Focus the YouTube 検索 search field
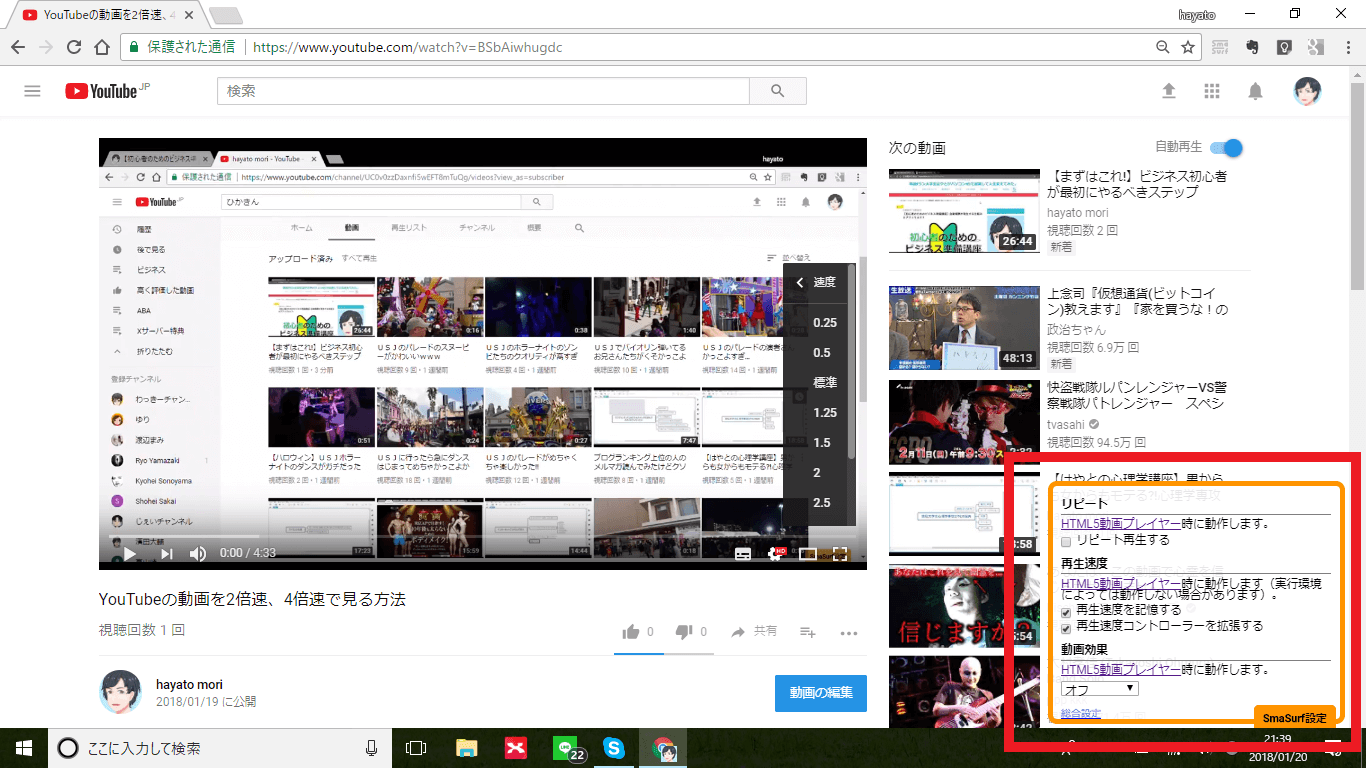The image size is (1366, 768). 483,91
